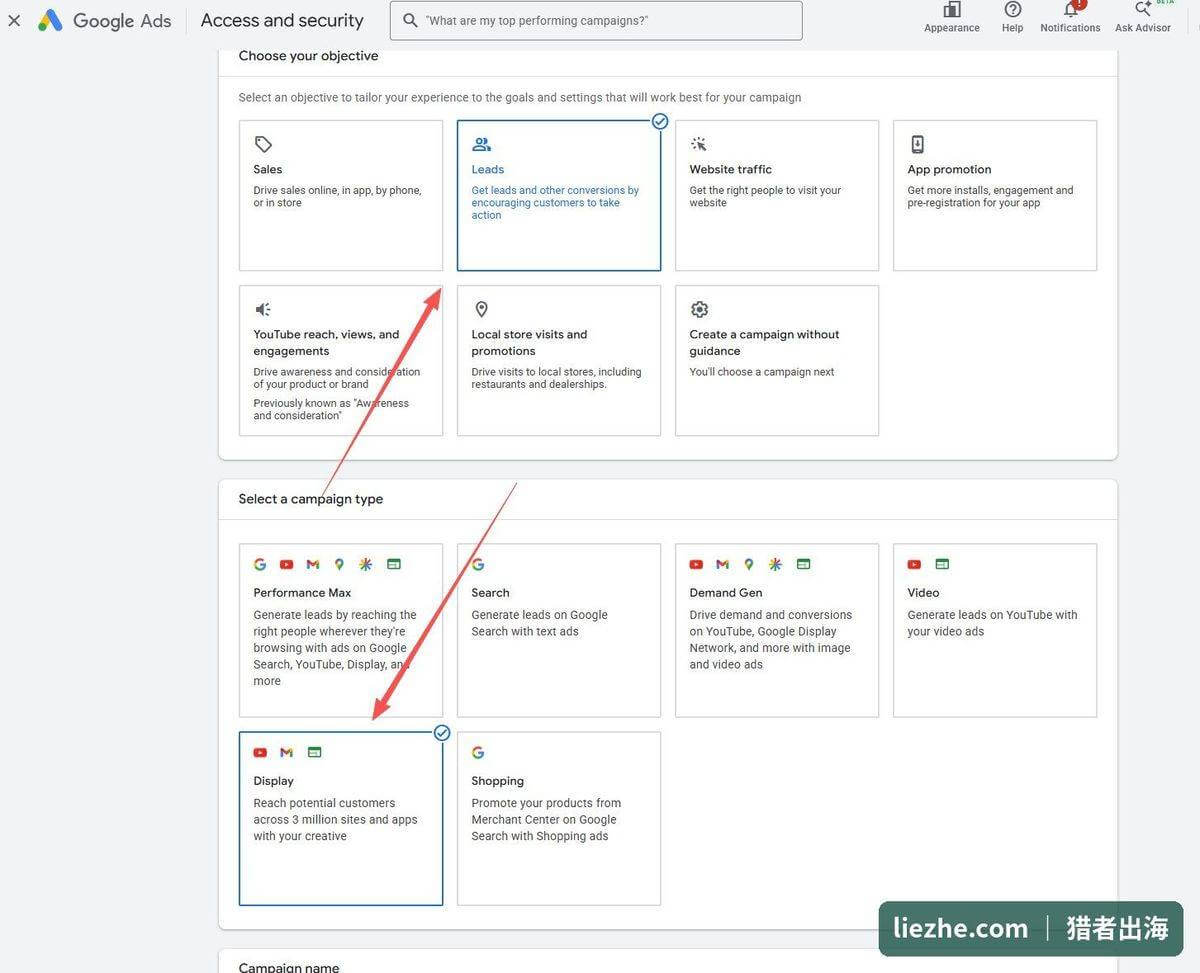Viewport: 1200px width, 973px height.
Task: Click the Google G icon on Performance Max
Action: (260, 564)
